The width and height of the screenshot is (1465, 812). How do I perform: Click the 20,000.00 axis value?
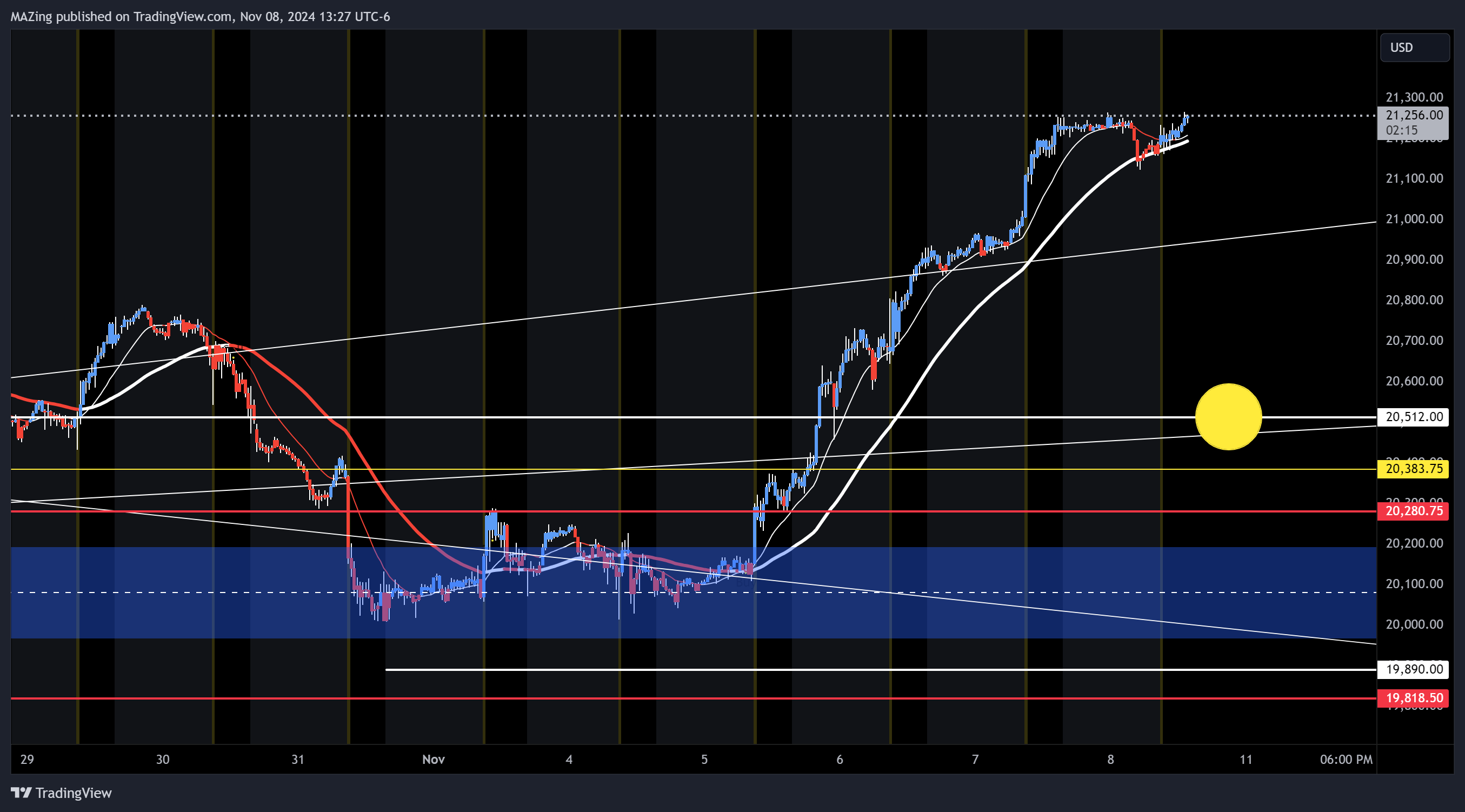(1414, 624)
